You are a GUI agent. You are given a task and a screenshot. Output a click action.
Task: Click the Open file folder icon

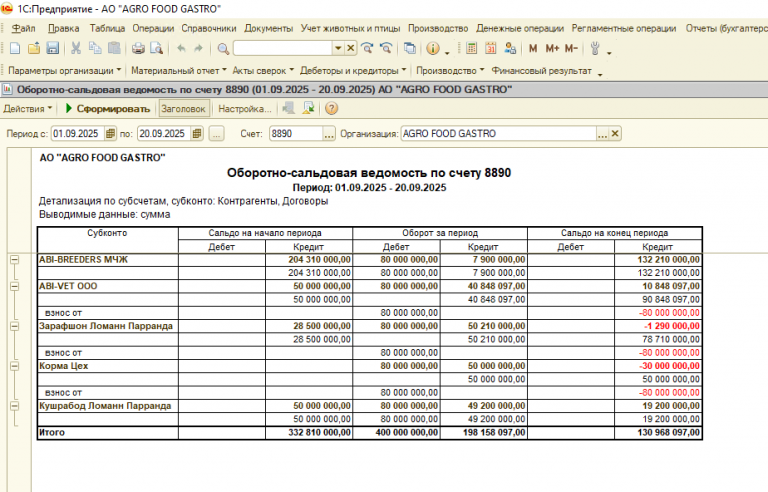tap(34, 48)
